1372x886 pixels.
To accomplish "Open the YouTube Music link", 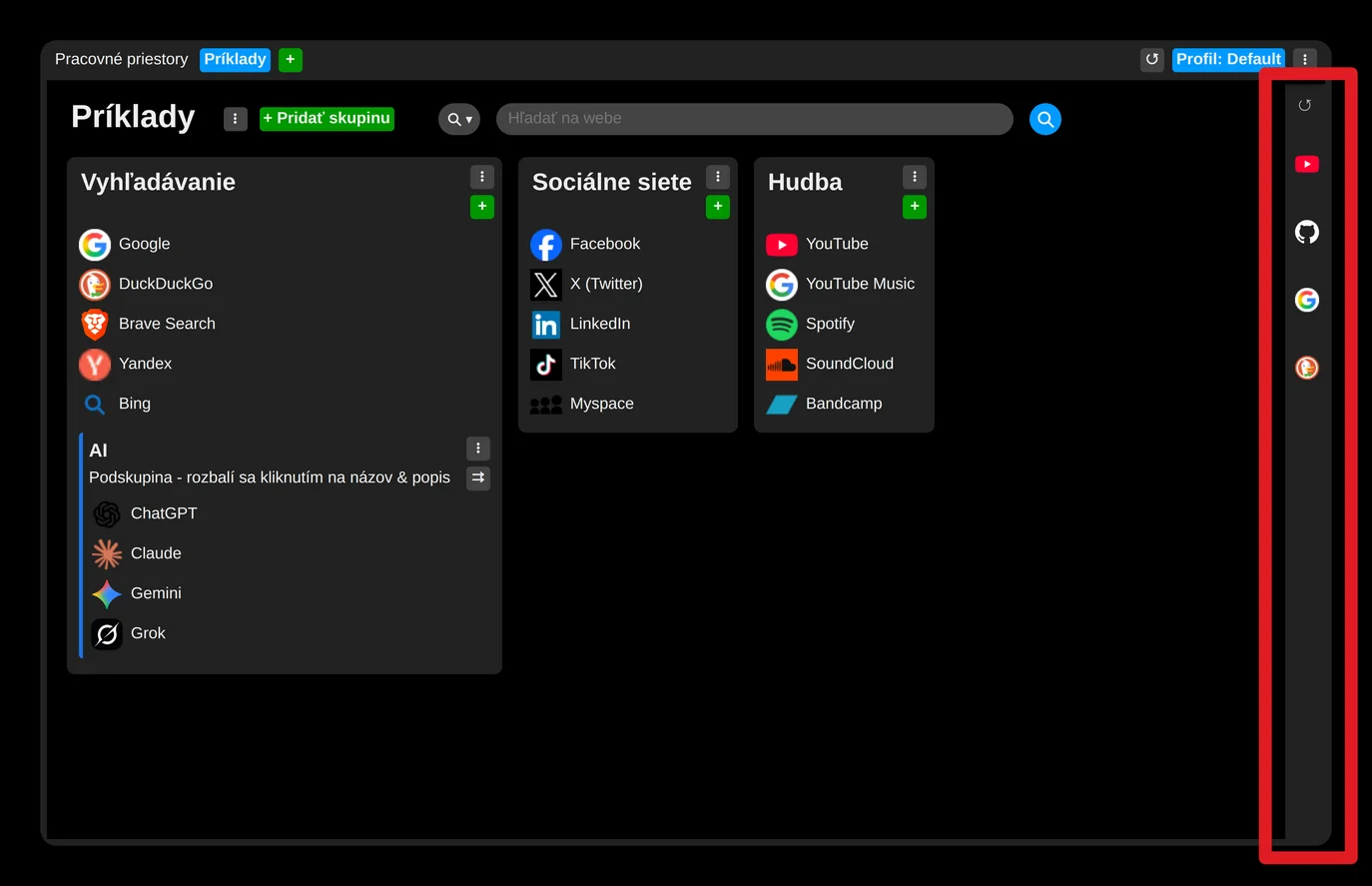I will [841, 284].
